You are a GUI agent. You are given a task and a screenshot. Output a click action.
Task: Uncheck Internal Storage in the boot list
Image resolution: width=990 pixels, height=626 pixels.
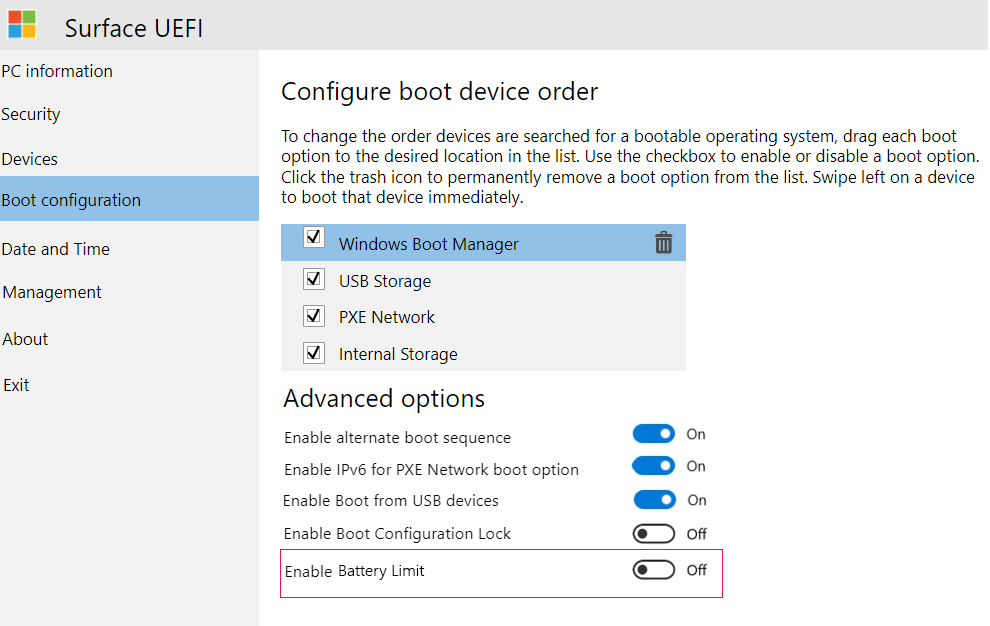313,352
